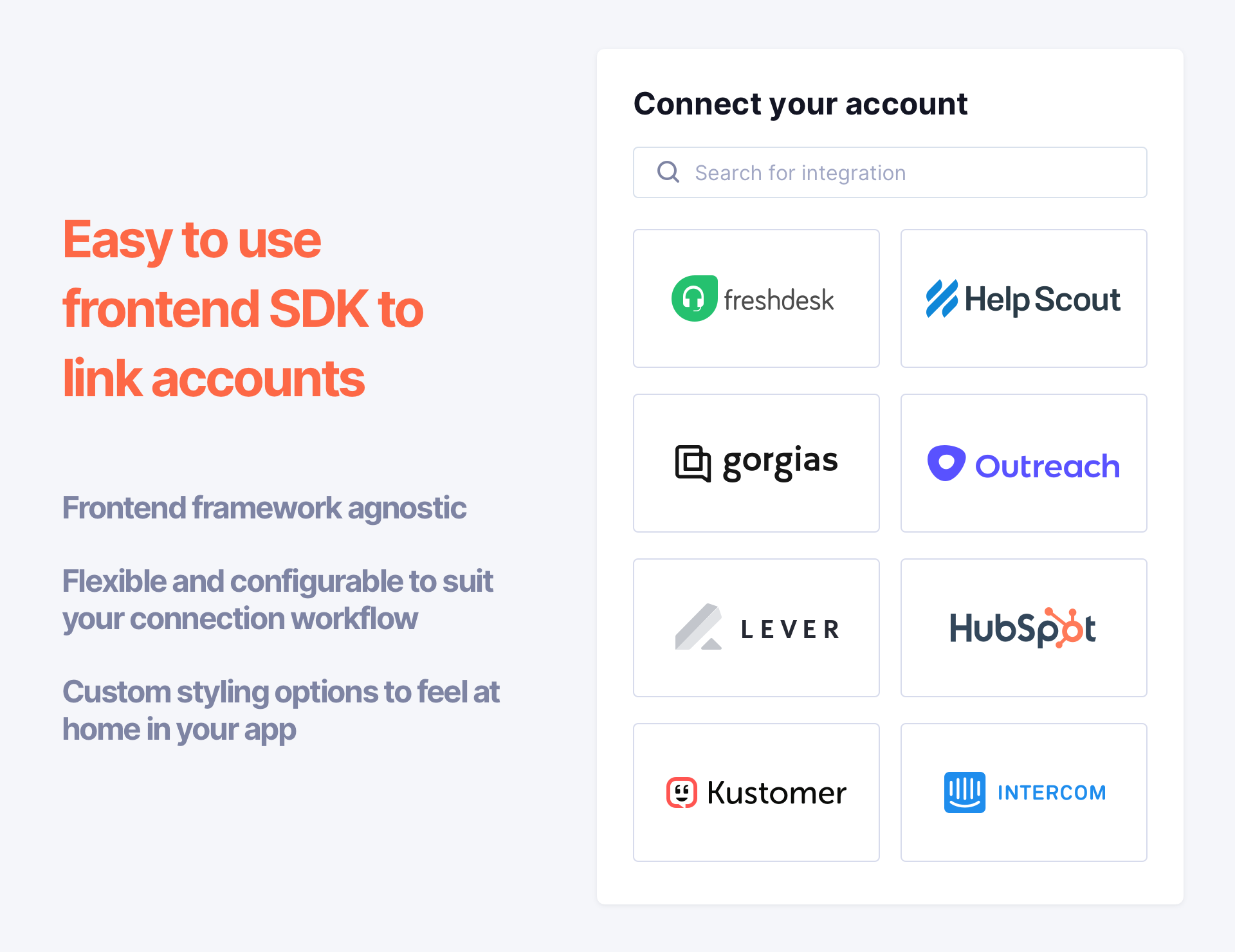
Task: Focus the Search for integration field
Action: click(x=901, y=172)
